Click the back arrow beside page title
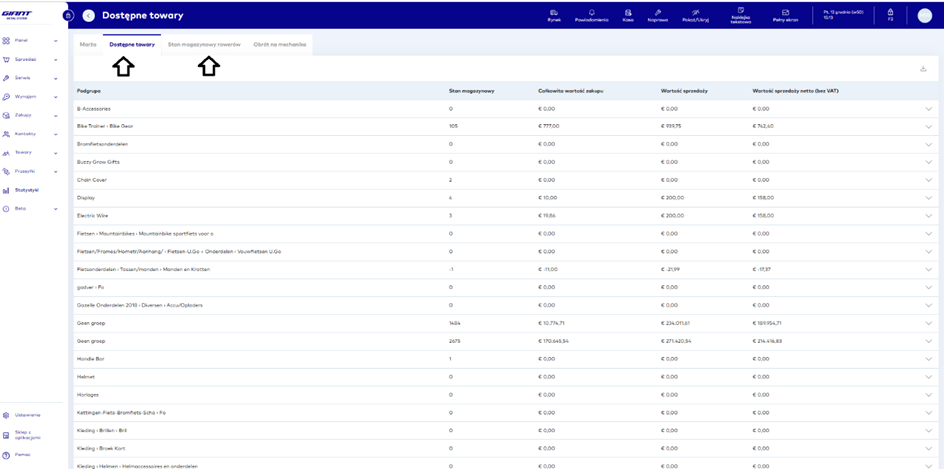The height and width of the screenshot is (469, 944). pos(89,15)
